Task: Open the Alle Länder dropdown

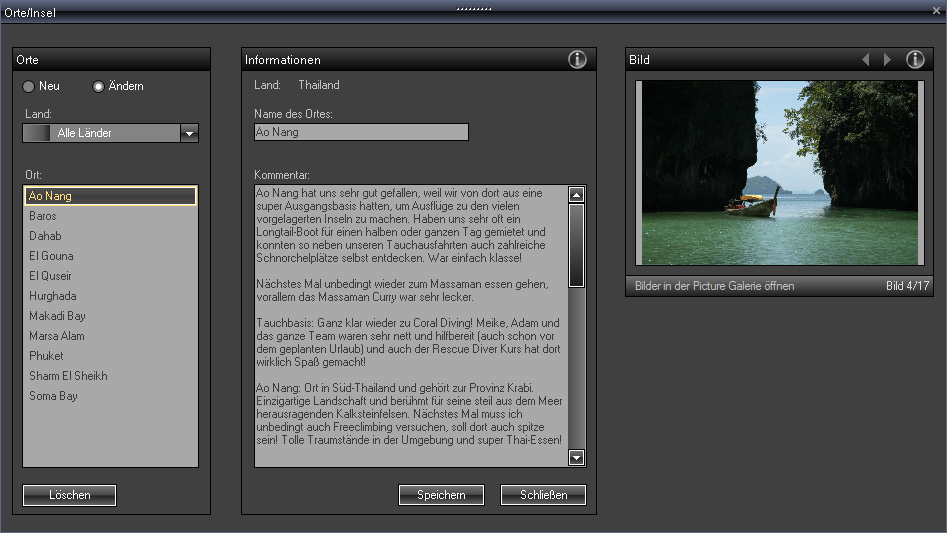Action: pyautogui.click(x=189, y=133)
